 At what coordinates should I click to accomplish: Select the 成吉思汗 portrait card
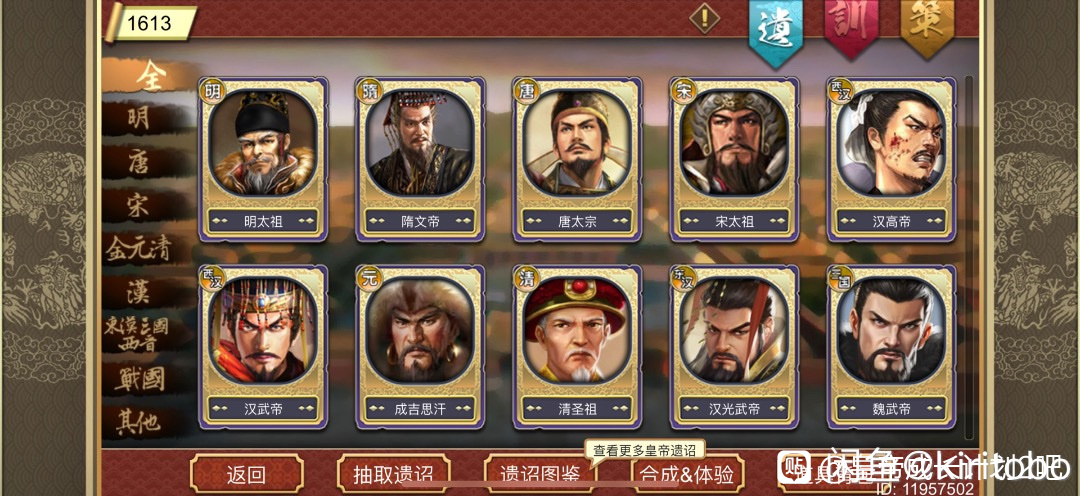(x=420, y=347)
